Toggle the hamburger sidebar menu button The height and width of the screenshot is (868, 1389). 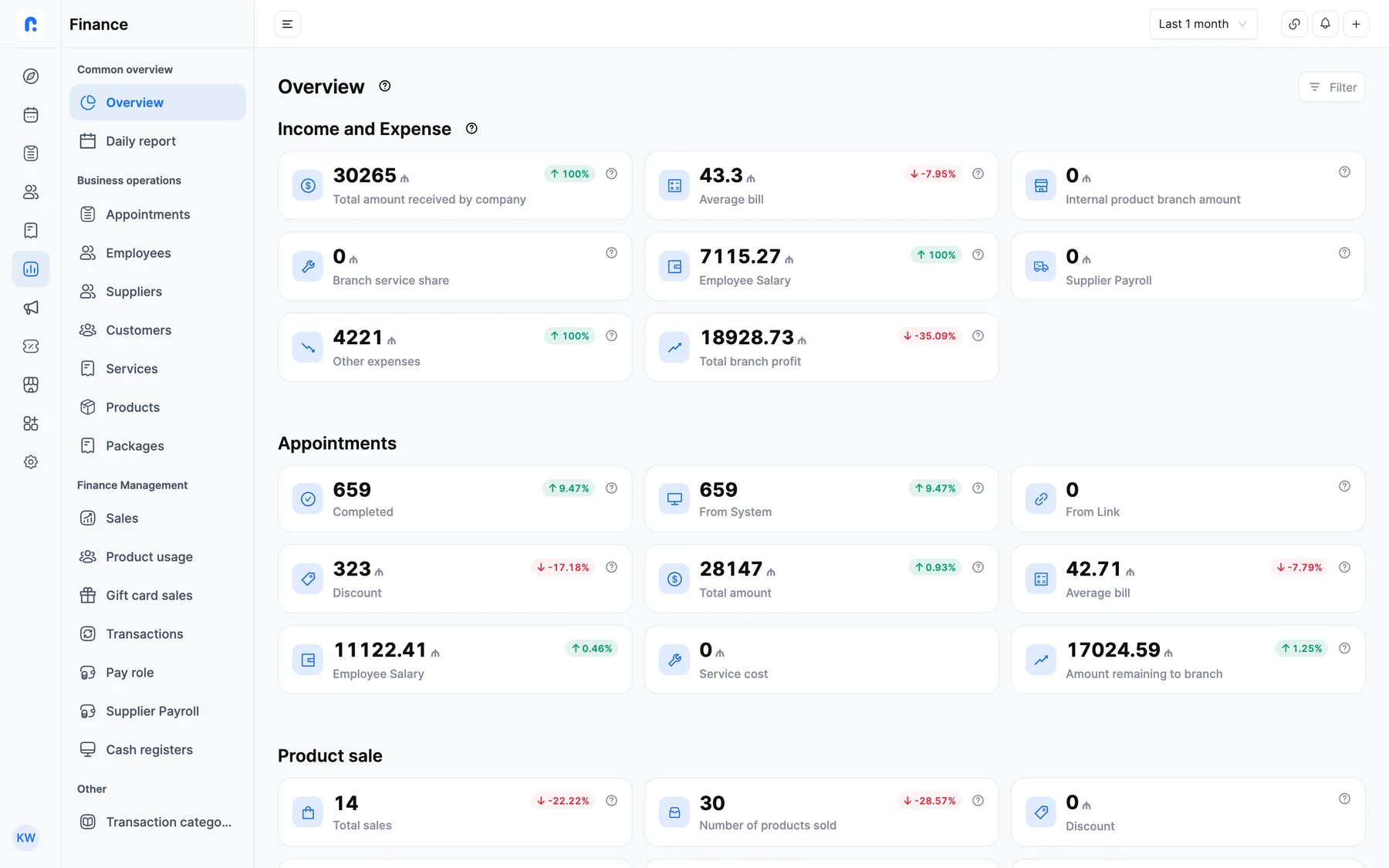click(x=287, y=24)
